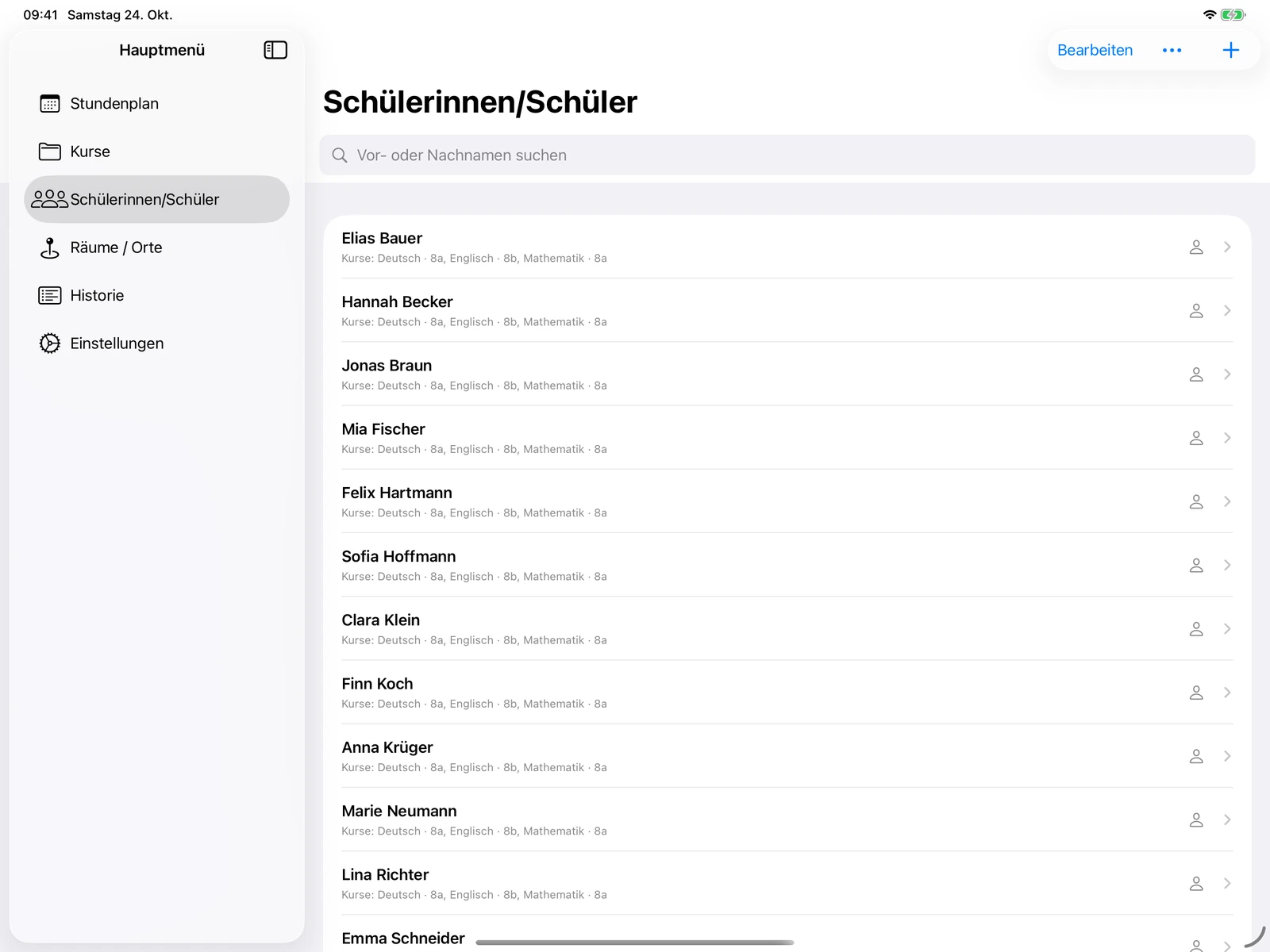Viewport: 1270px width, 952px height.
Task: Select the Sofia Hoffmann name
Action: [398, 556]
